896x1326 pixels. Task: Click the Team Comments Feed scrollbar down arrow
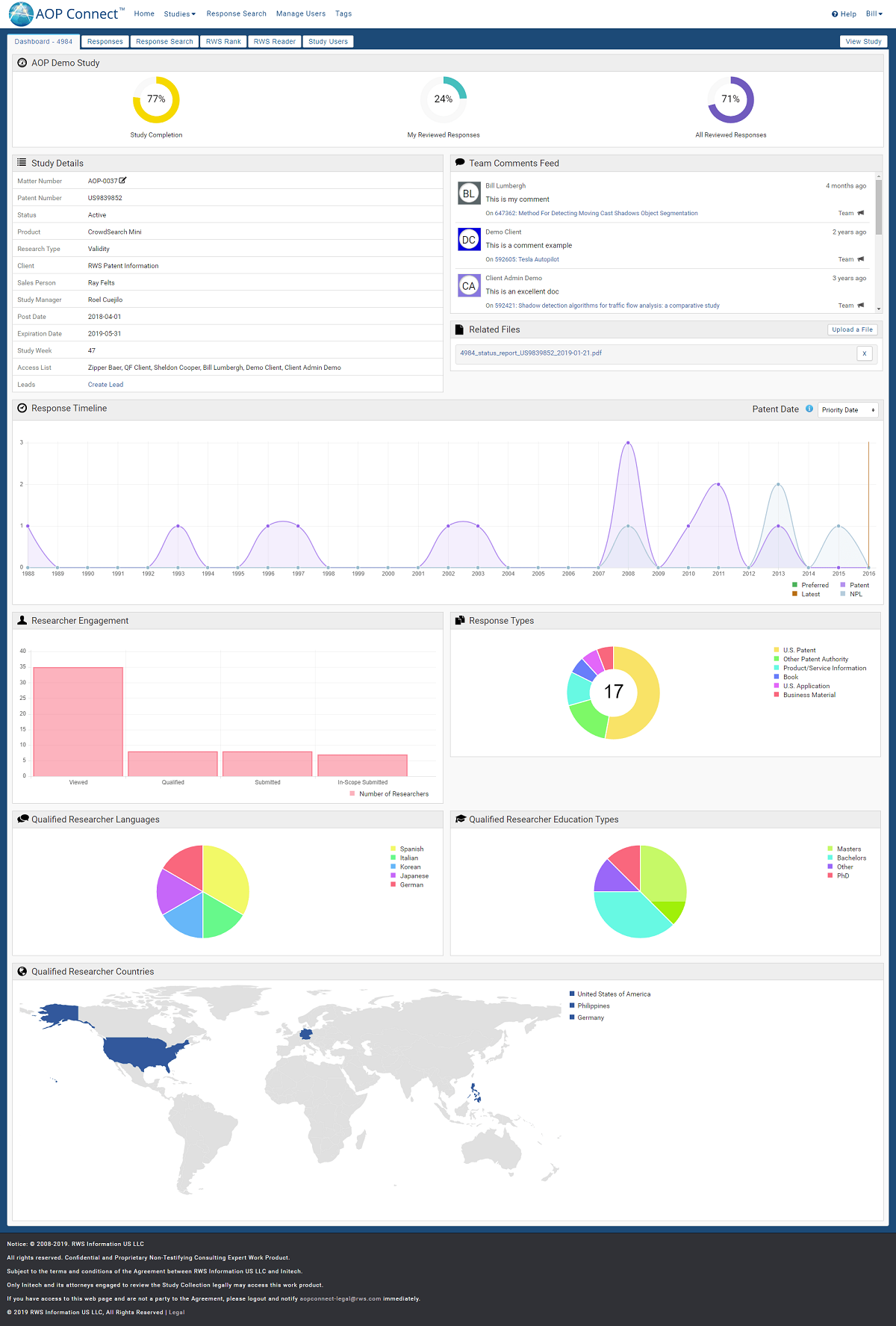tap(879, 309)
